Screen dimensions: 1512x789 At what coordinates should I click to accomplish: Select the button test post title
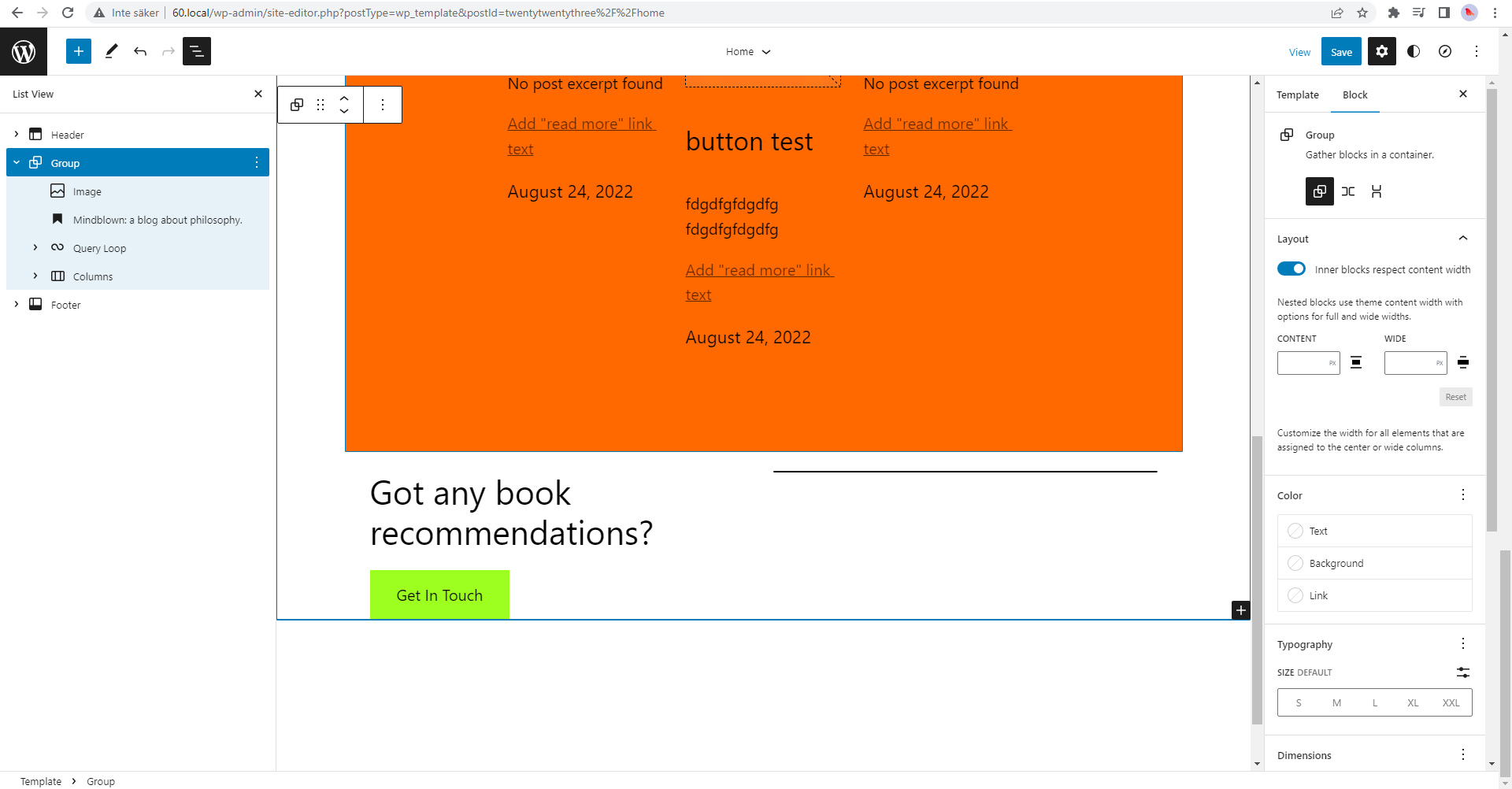(749, 142)
